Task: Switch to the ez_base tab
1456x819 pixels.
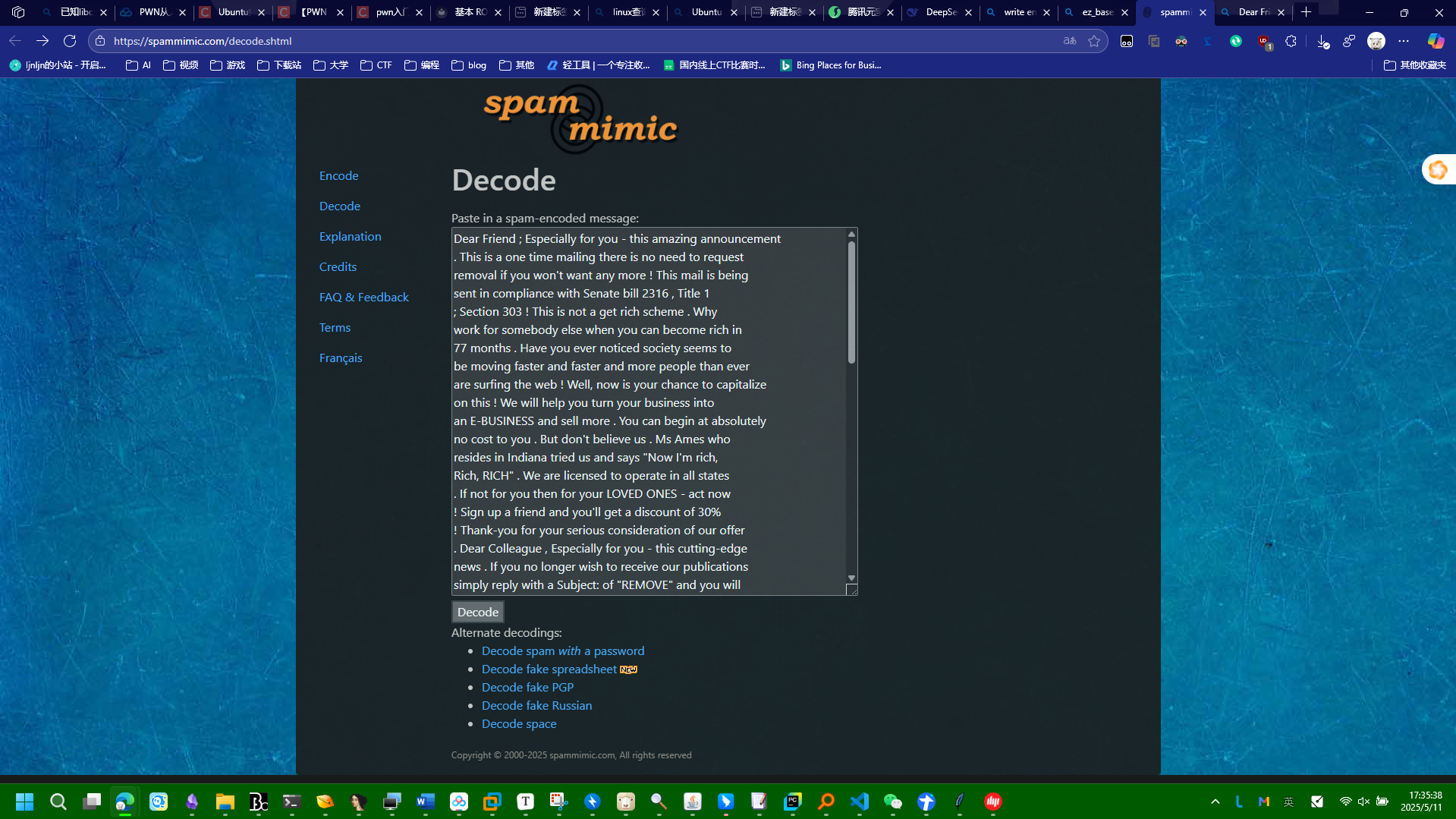Action: [x=1097, y=12]
